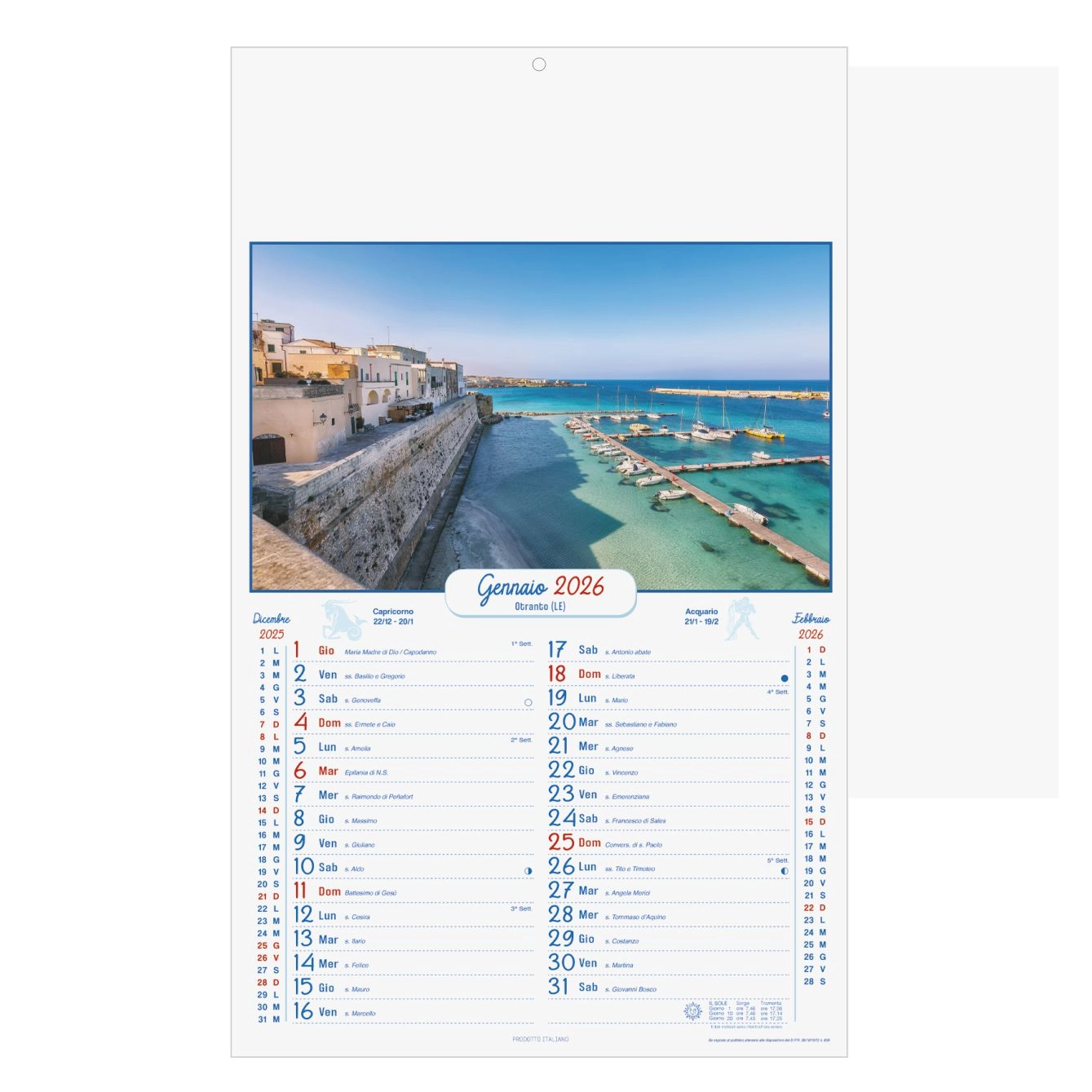Switch to the Gennaio 2026 header tab

pyautogui.click(x=539, y=584)
